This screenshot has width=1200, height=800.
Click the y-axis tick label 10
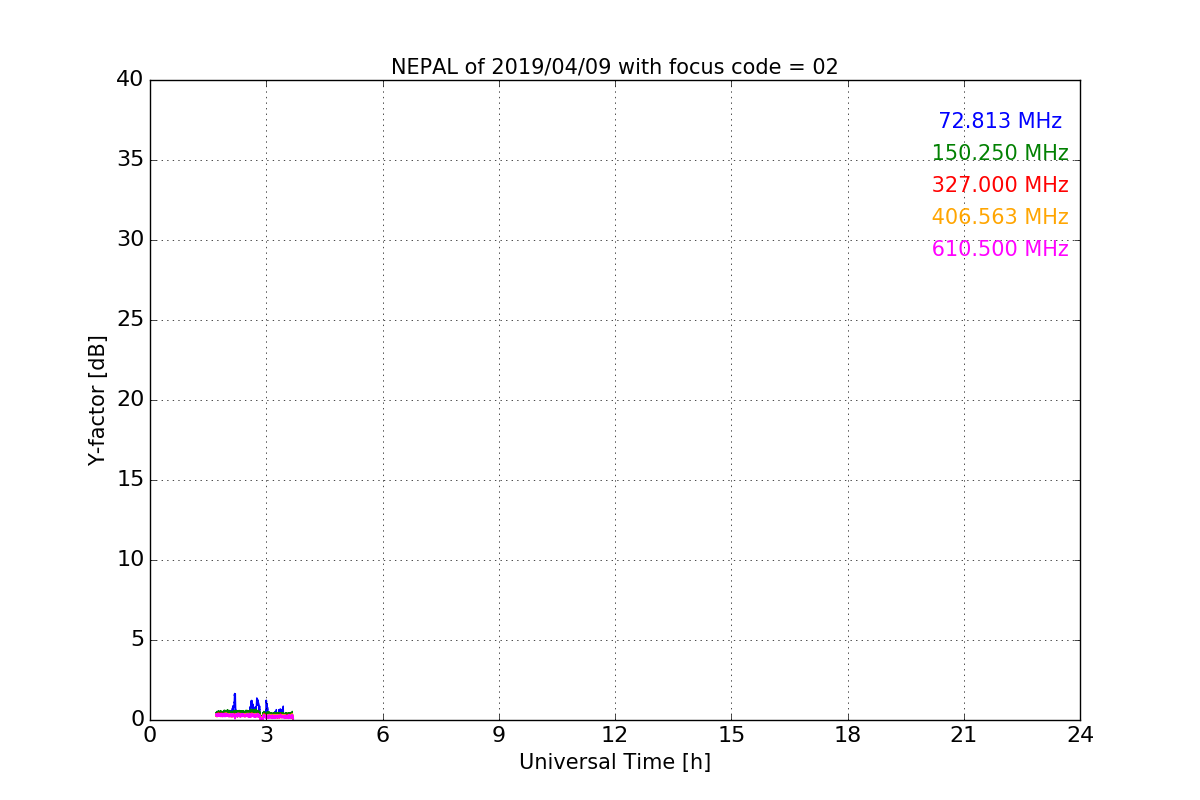click(x=130, y=560)
